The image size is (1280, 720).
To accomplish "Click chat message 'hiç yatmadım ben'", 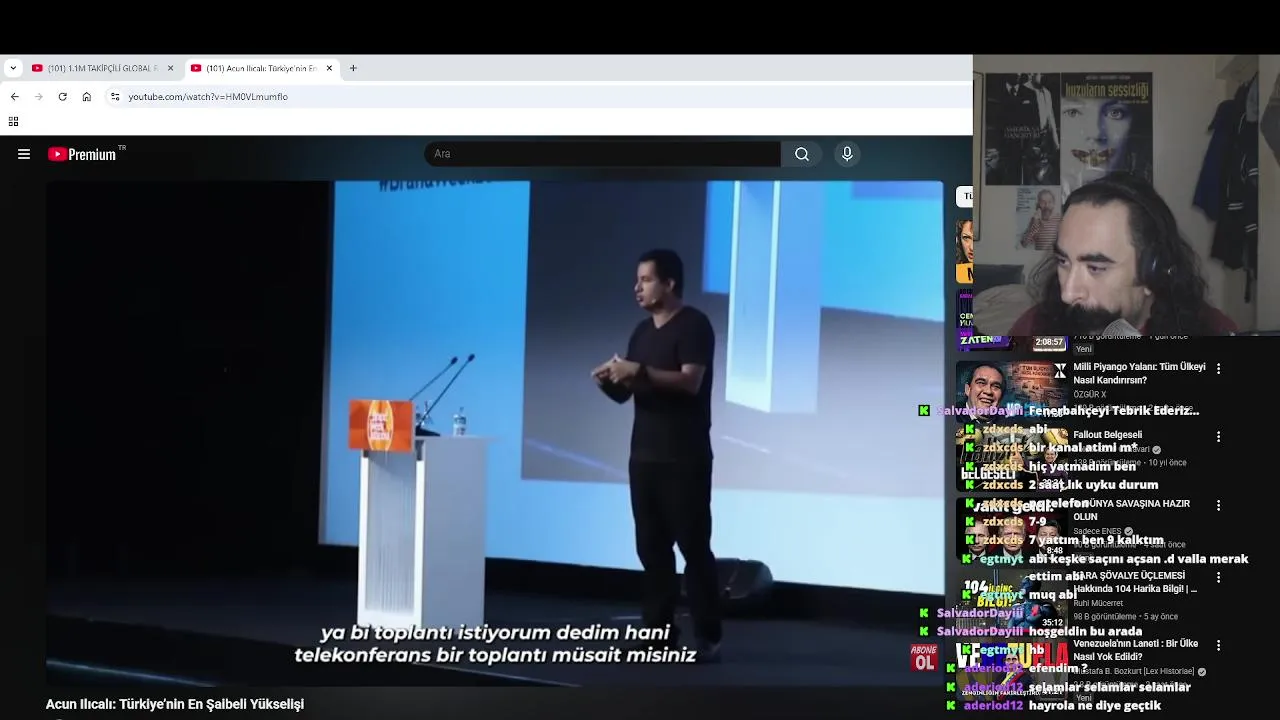I will (1082, 466).
